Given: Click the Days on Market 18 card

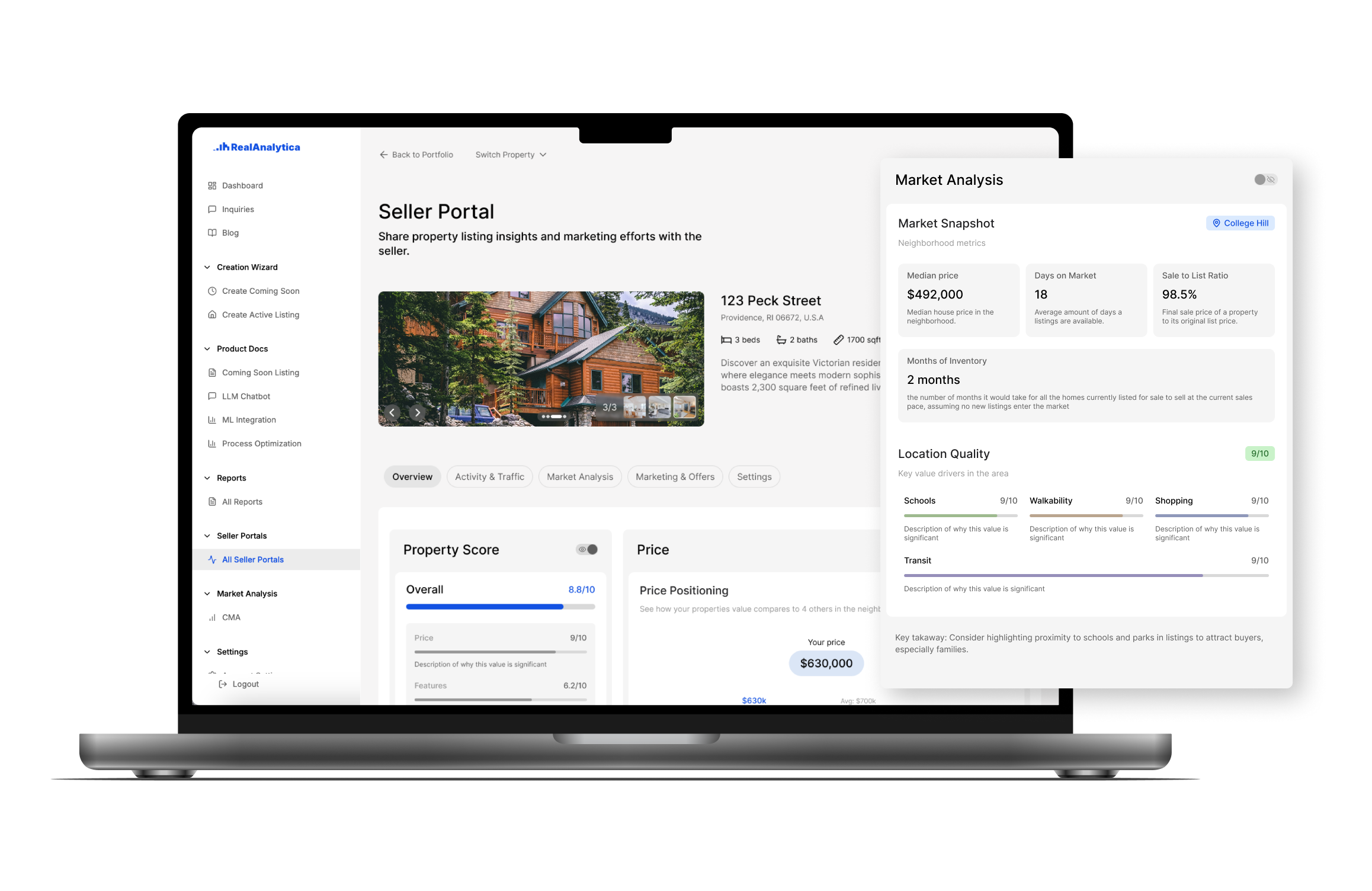Looking at the screenshot, I should coord(1086,300).
